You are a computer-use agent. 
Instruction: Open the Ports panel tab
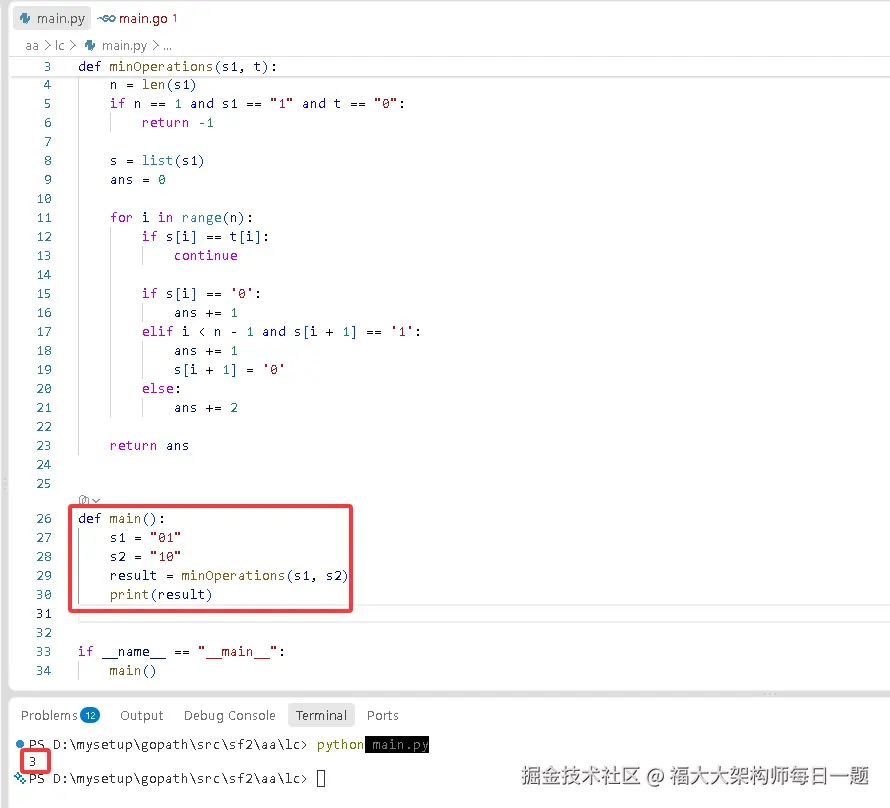tap(383, 715)
